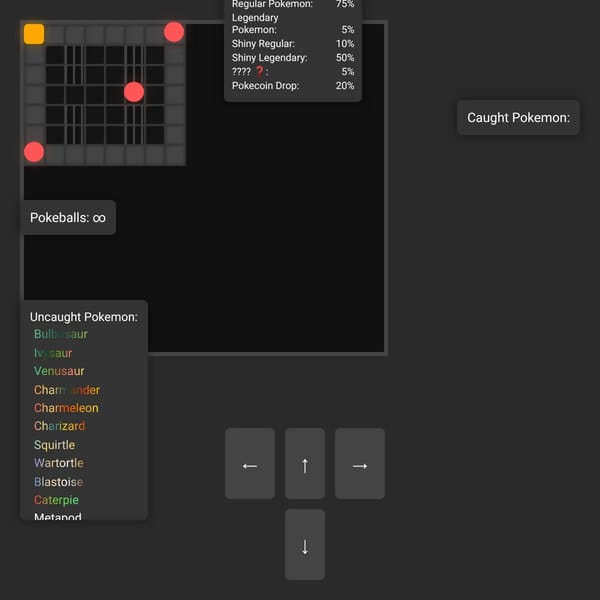
Task: Select Bulbasaur in Uncaught Pokemon list
Action: (x=61, y=334)
